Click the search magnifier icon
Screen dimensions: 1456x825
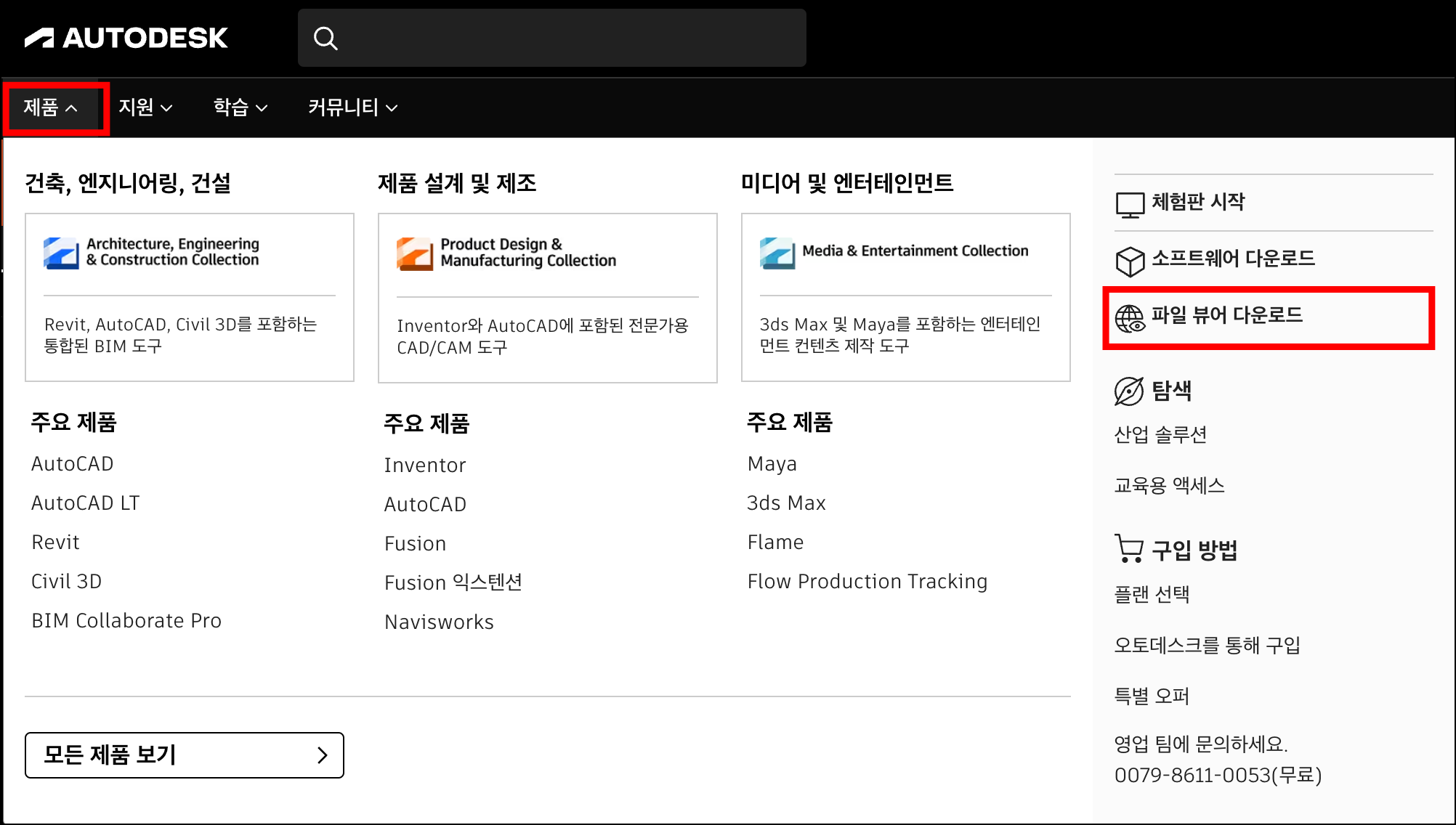tap(325, 38)
